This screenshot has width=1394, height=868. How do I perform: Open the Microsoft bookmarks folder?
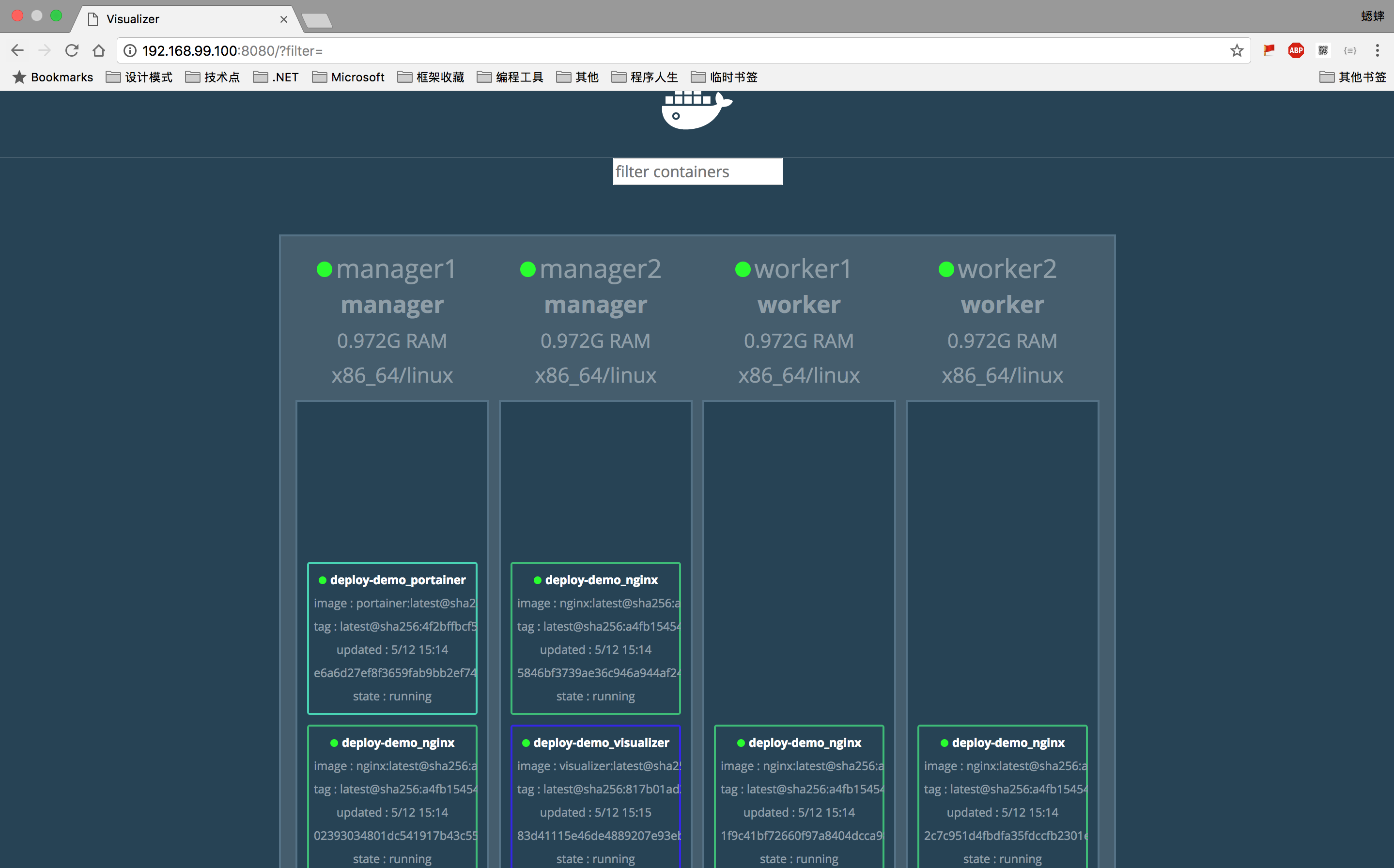pyautogui.click(x=358, y=77)
